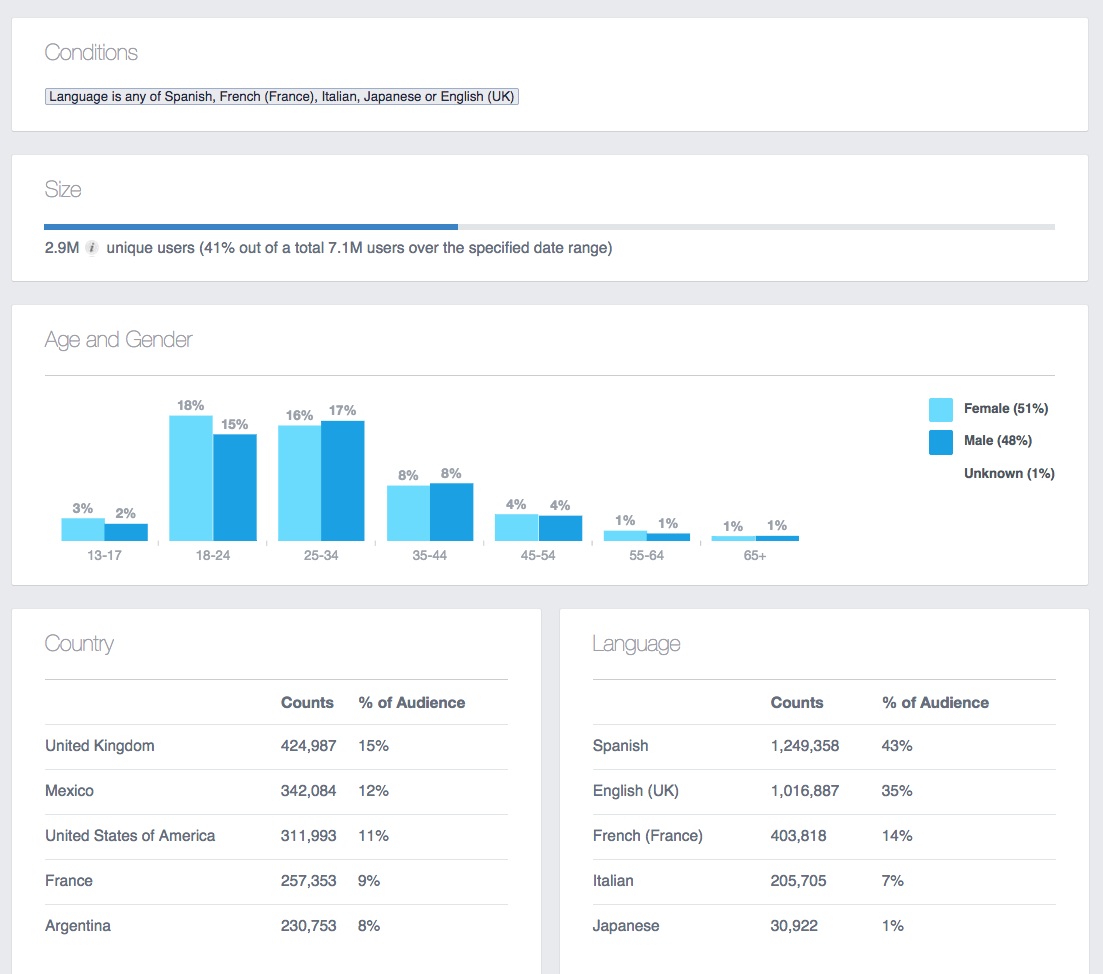
Task: Click the 17% Male bar for 25-34
Action: (343, 480)
